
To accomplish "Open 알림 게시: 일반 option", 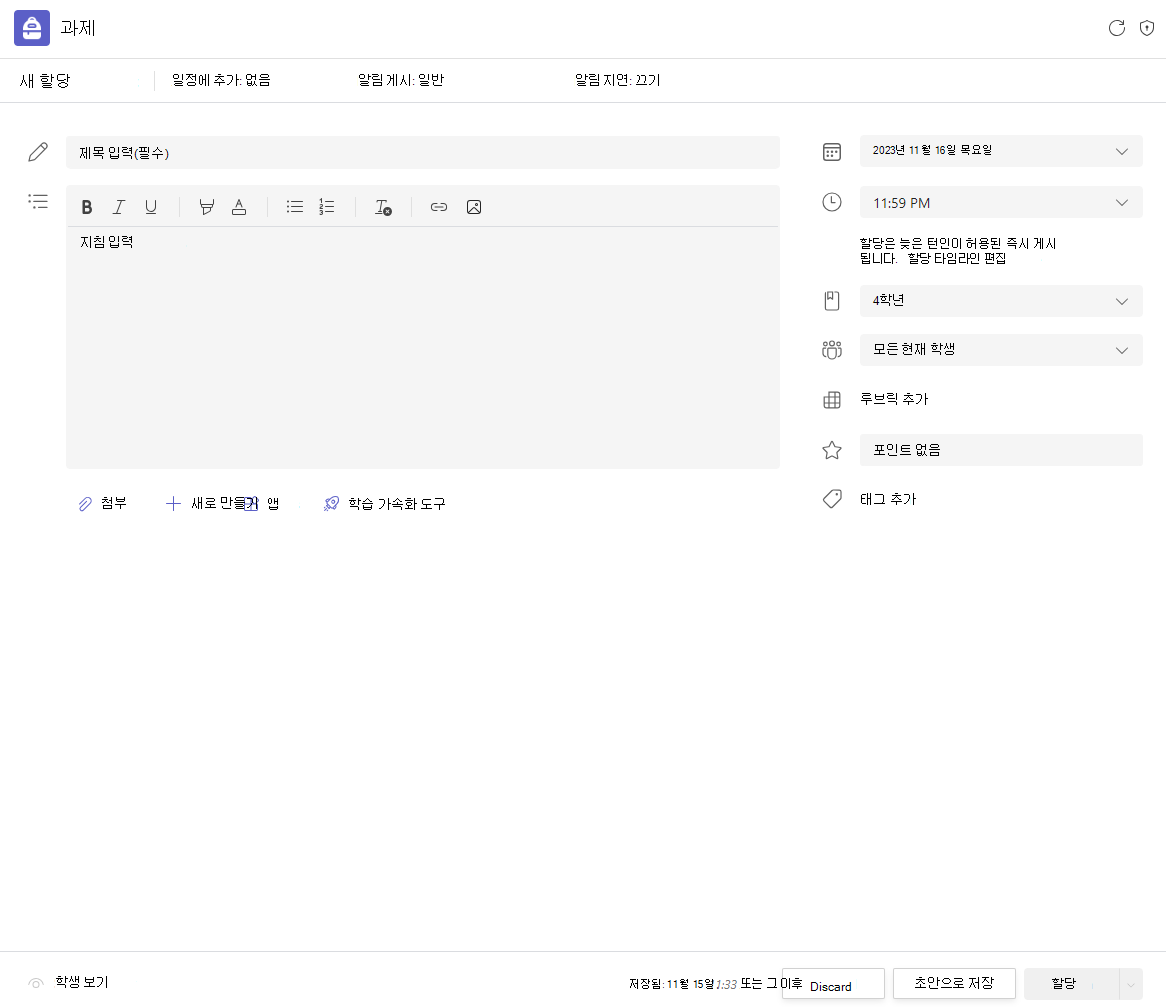I will (401, 80).
